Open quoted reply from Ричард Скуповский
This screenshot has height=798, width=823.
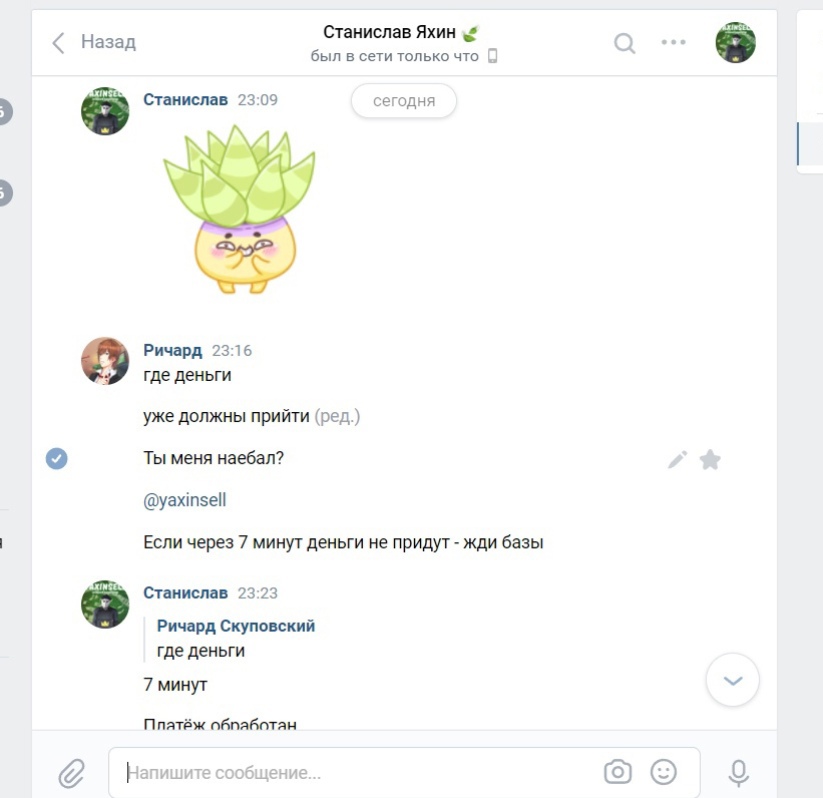click(x=236, y=638)
